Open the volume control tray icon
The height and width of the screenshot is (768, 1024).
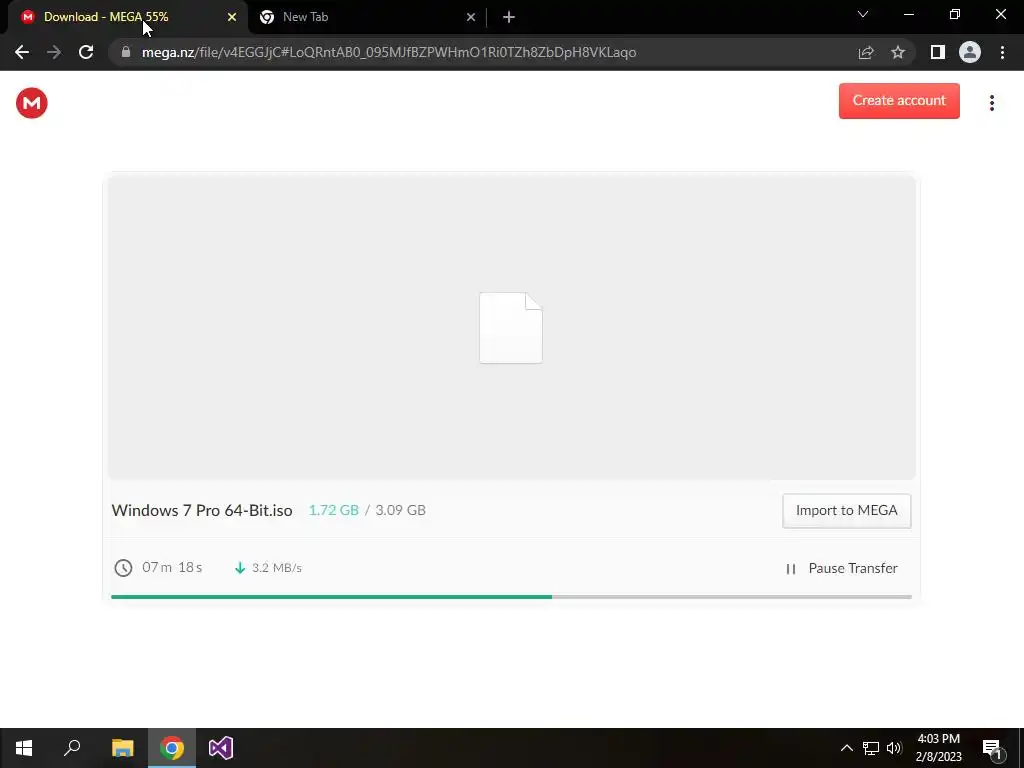click(894, 748)
